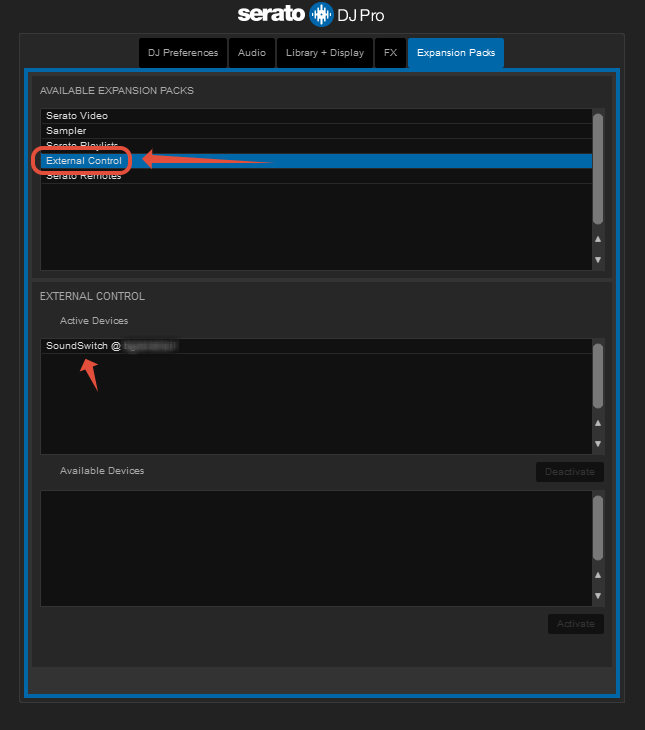Image resolution: width=645 pixels, height=730 pixels.
Task: Click the Serato DJ Pro logo icon
Action: coord(321,14)
